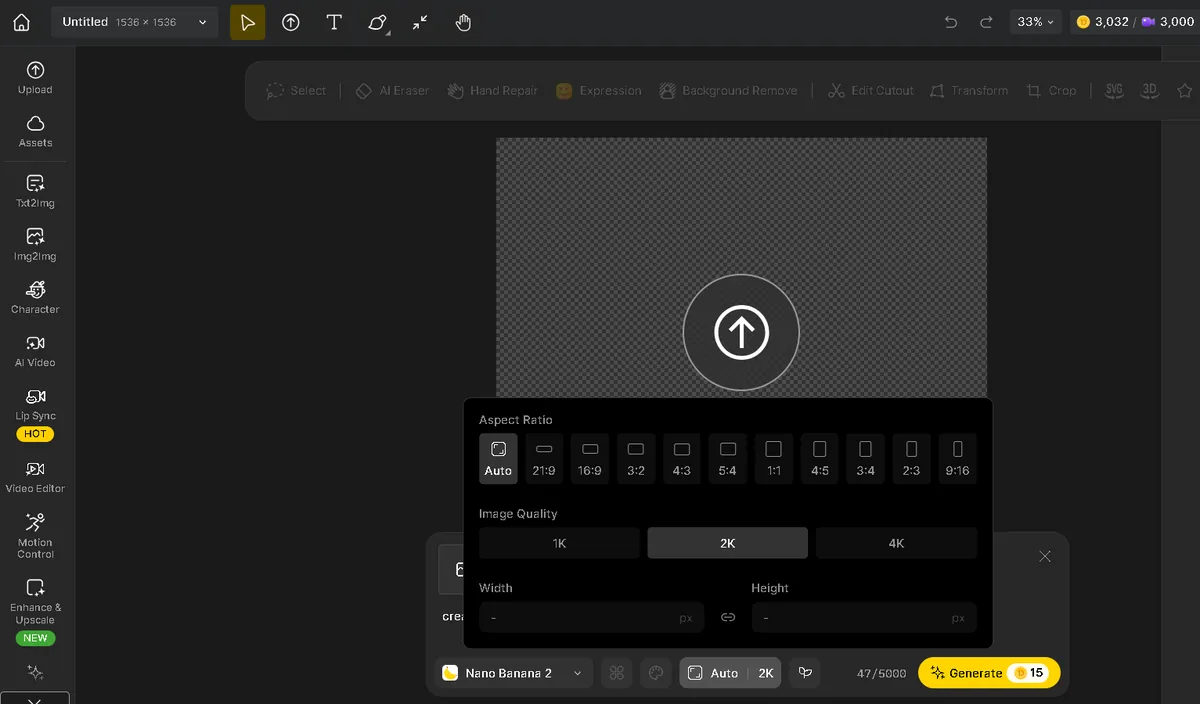This screenshot has height=704, width=1200.
Task: Open Enhance & Upscale from sidebar
Action: (35, 600)
